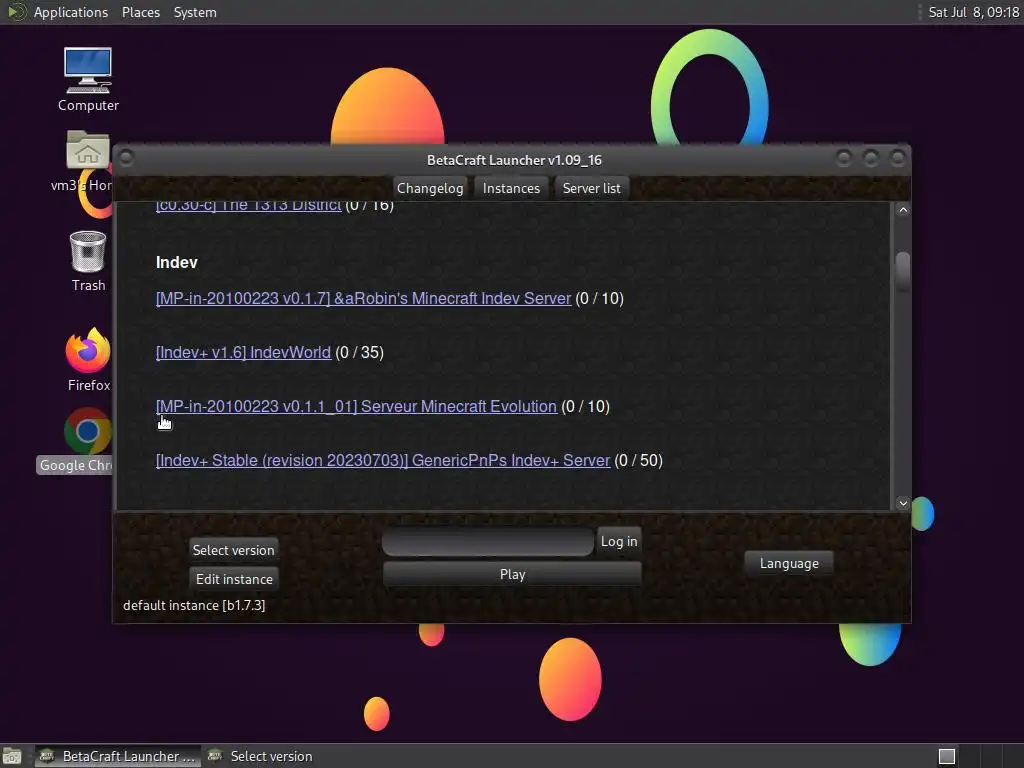Click the (0 / 50) player count text
The image size is (1024, 768).
[639, 460]
